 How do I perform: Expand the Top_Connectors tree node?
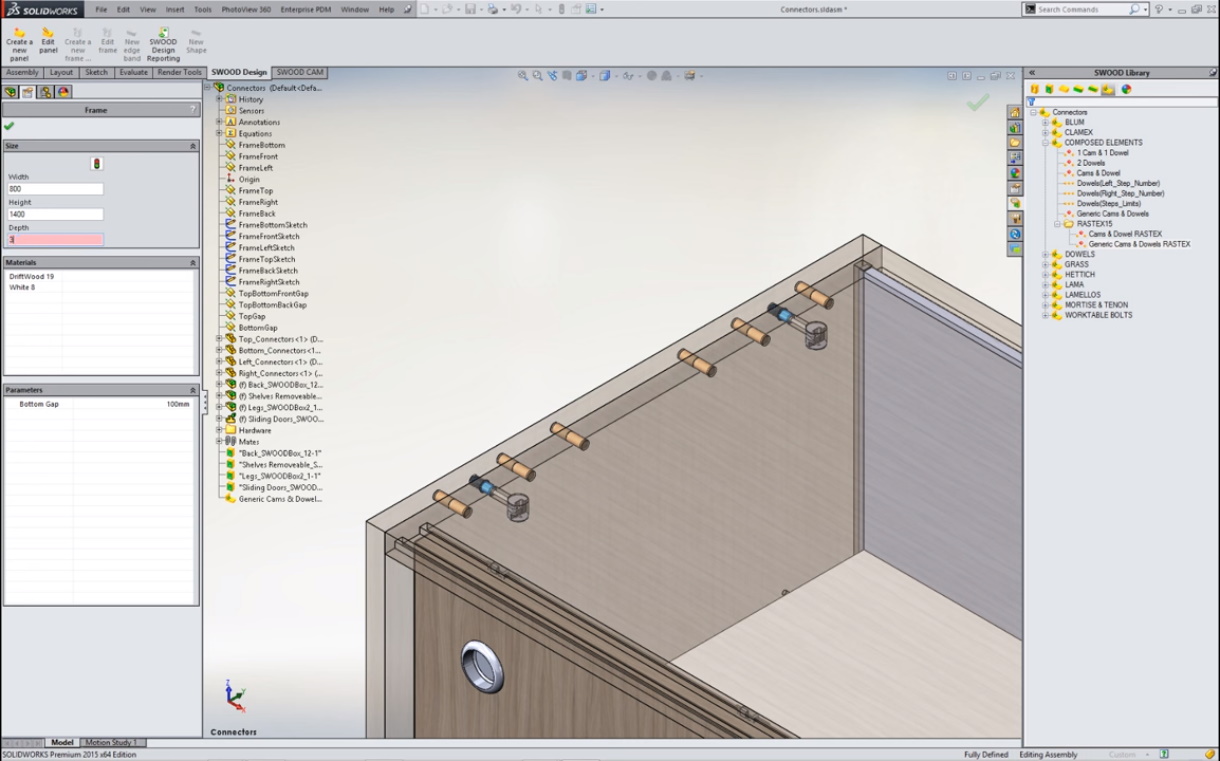(x=219, y=339)
